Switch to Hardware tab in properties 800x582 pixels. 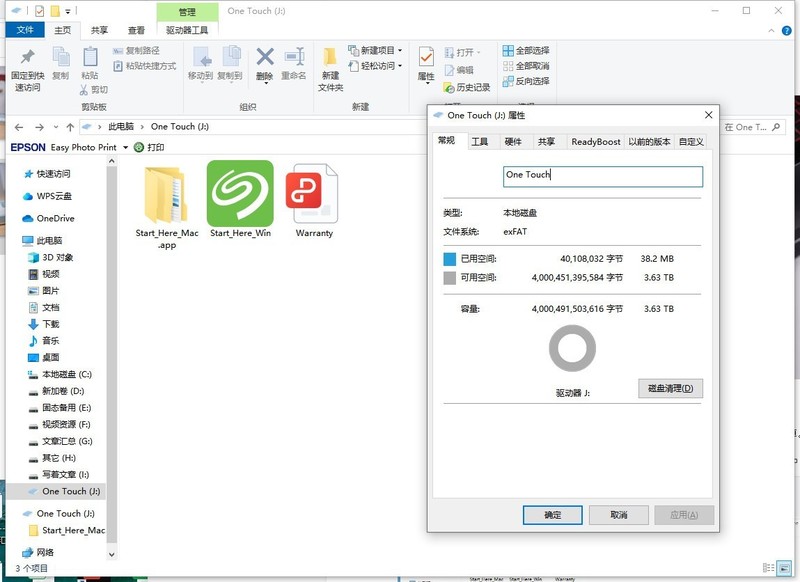point(513,142)
